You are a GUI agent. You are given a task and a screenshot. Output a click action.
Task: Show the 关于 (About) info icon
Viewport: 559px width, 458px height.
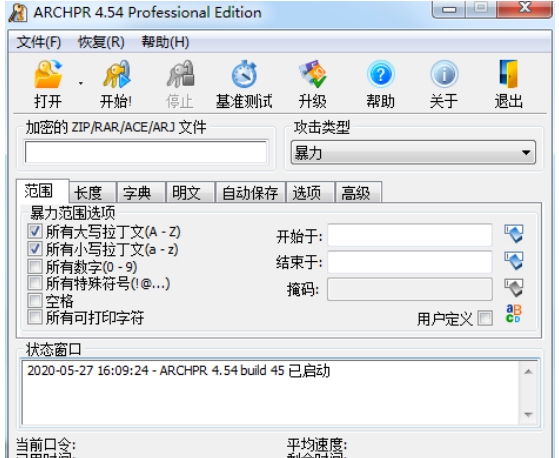[444, 74]
